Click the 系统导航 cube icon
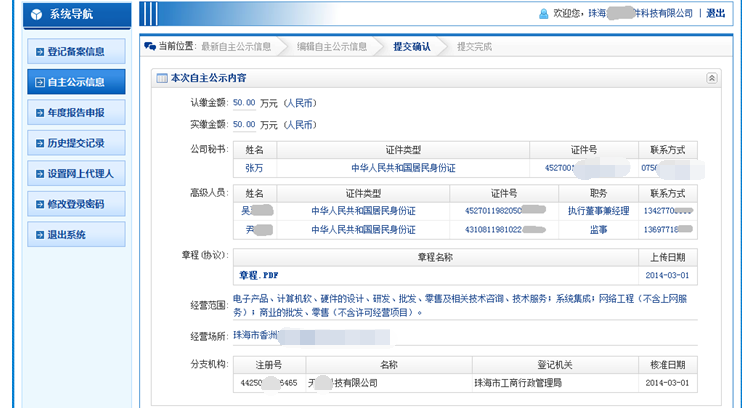Image resolution: width=747 pixels, height=414 pixels. 37,15
